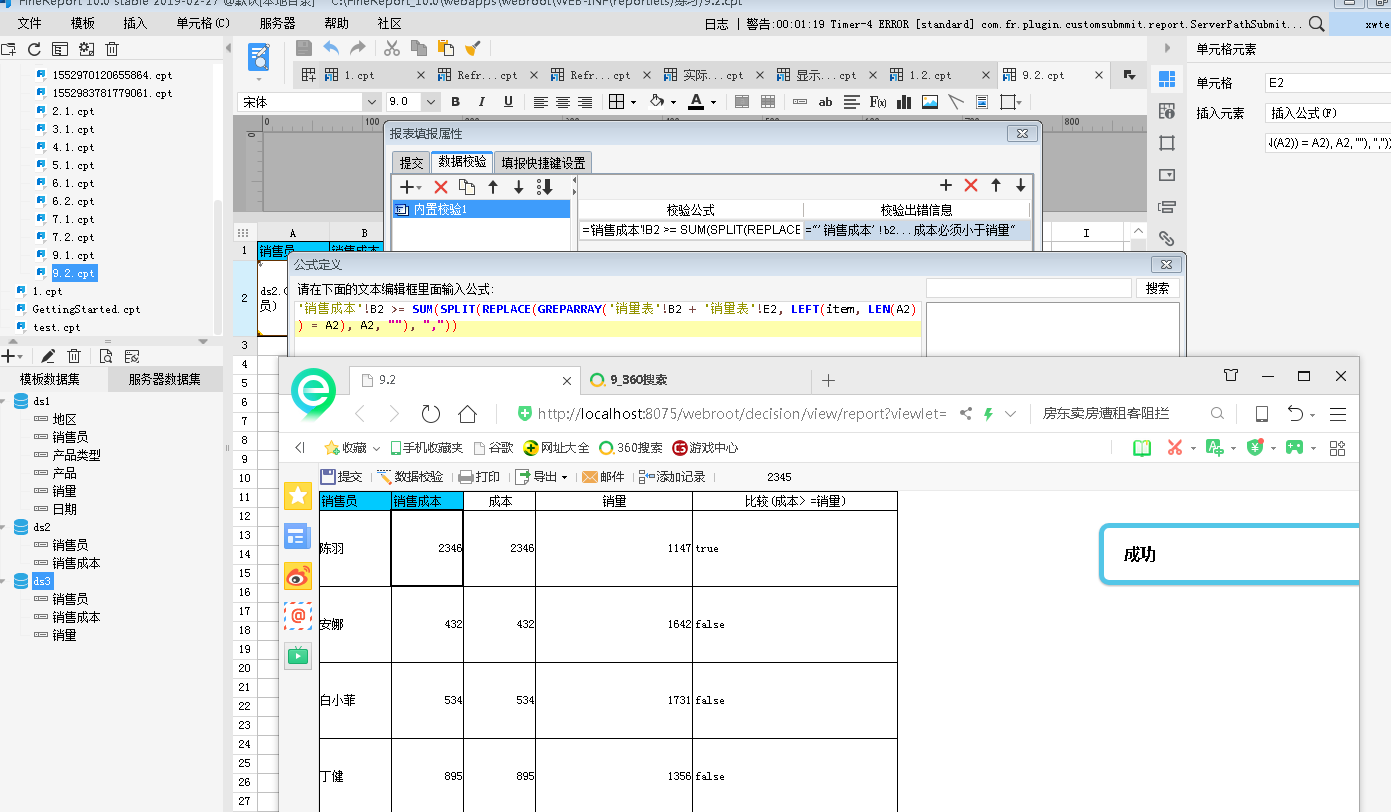Click the Format Painter brush icon
The height and width of the screenshot is (812, 1391).
pos(473,48)
